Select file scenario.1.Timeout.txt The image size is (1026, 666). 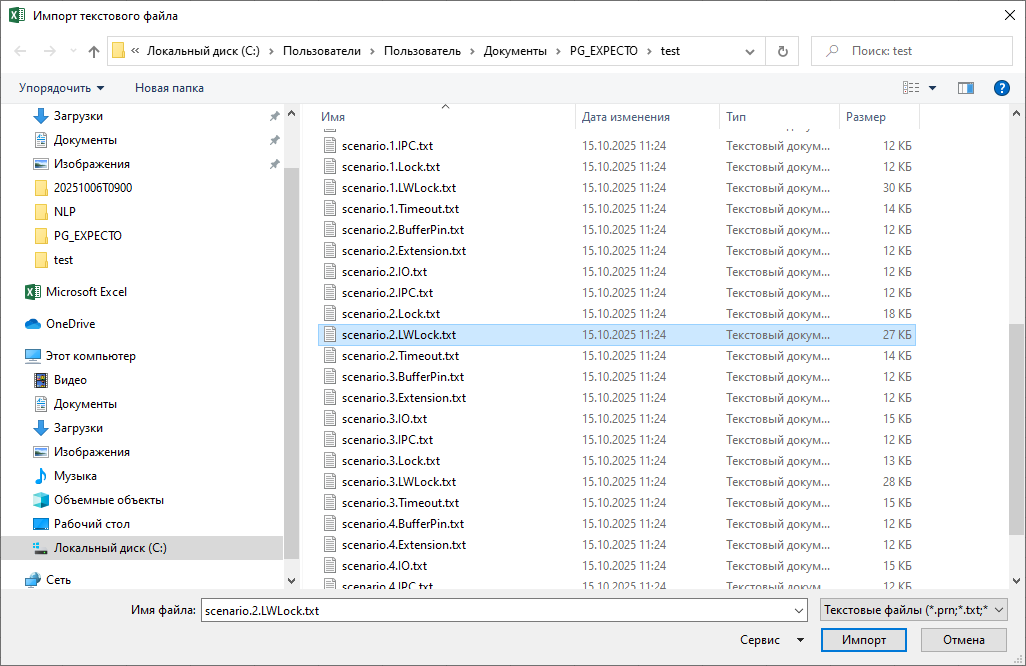coord(616,209)
